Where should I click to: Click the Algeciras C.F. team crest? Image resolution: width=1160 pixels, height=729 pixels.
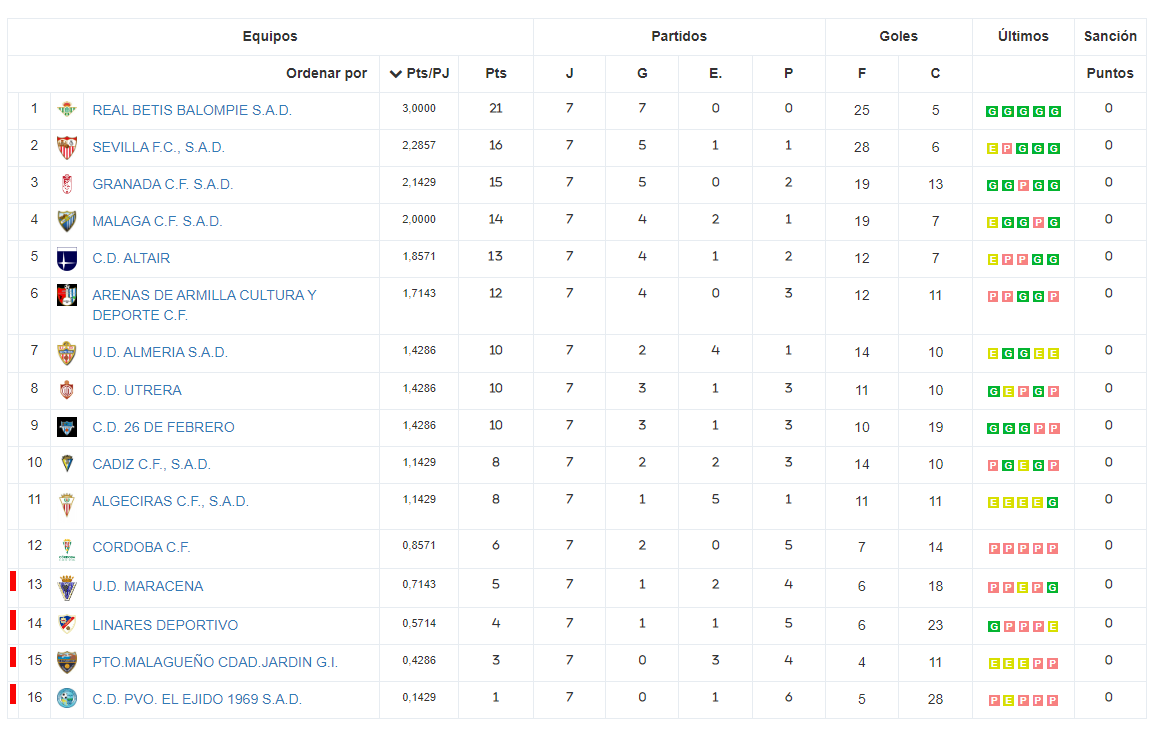[67, 505]
